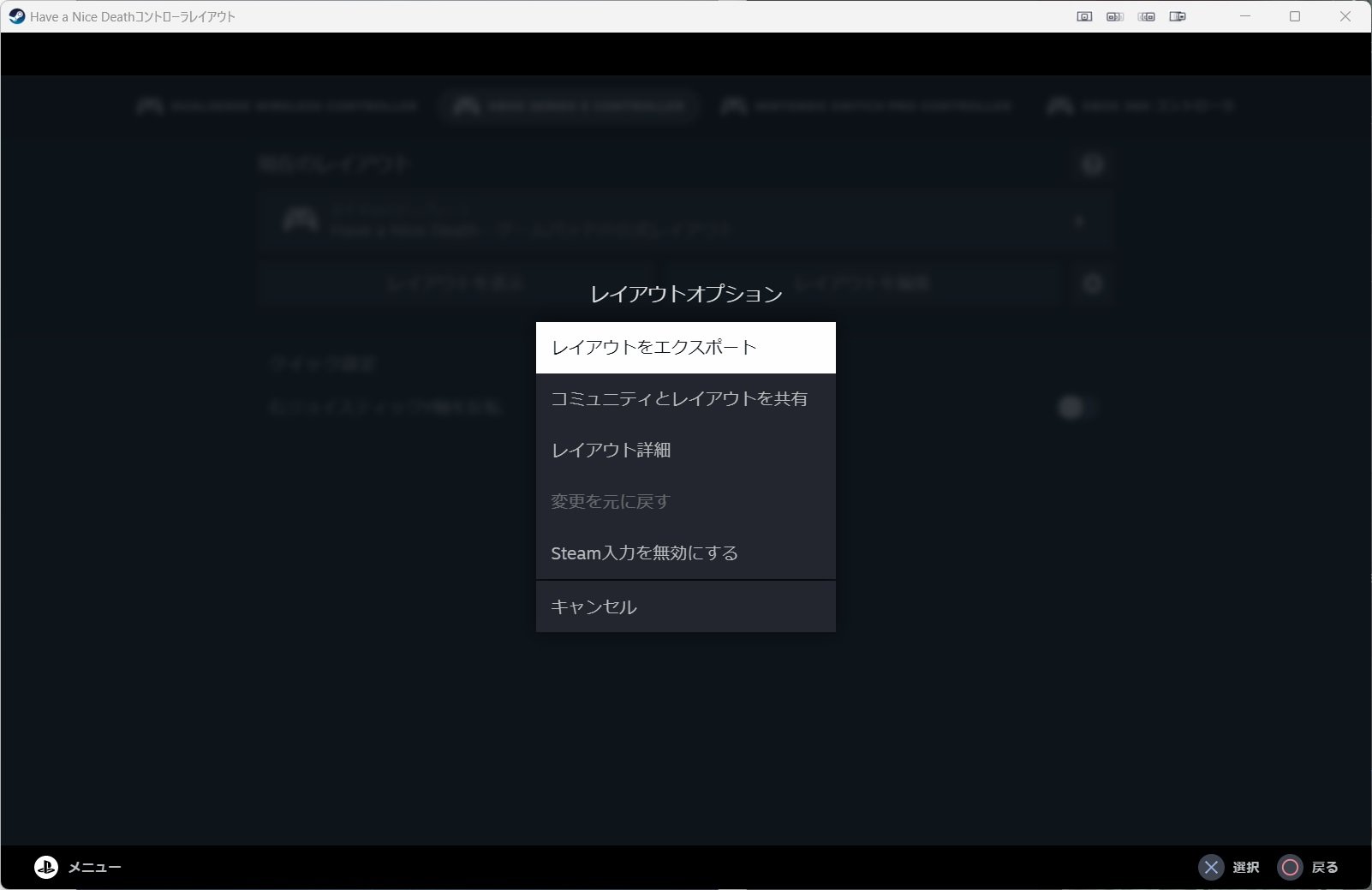The image size is (1372, 890).
Task: Click title bar icon with window at left
Action: coord(1115,16)
